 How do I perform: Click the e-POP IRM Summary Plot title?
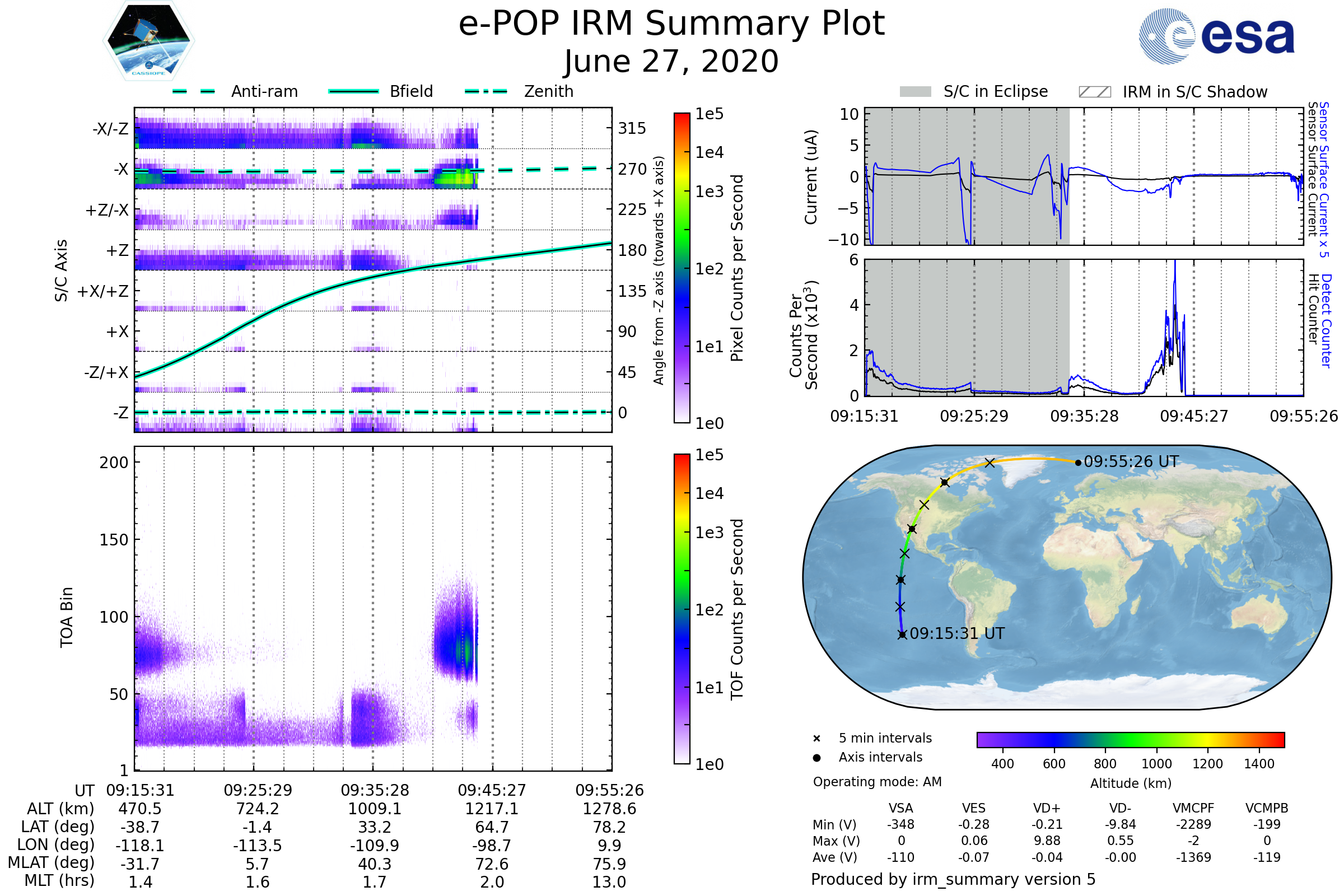[x=671, y=24]
